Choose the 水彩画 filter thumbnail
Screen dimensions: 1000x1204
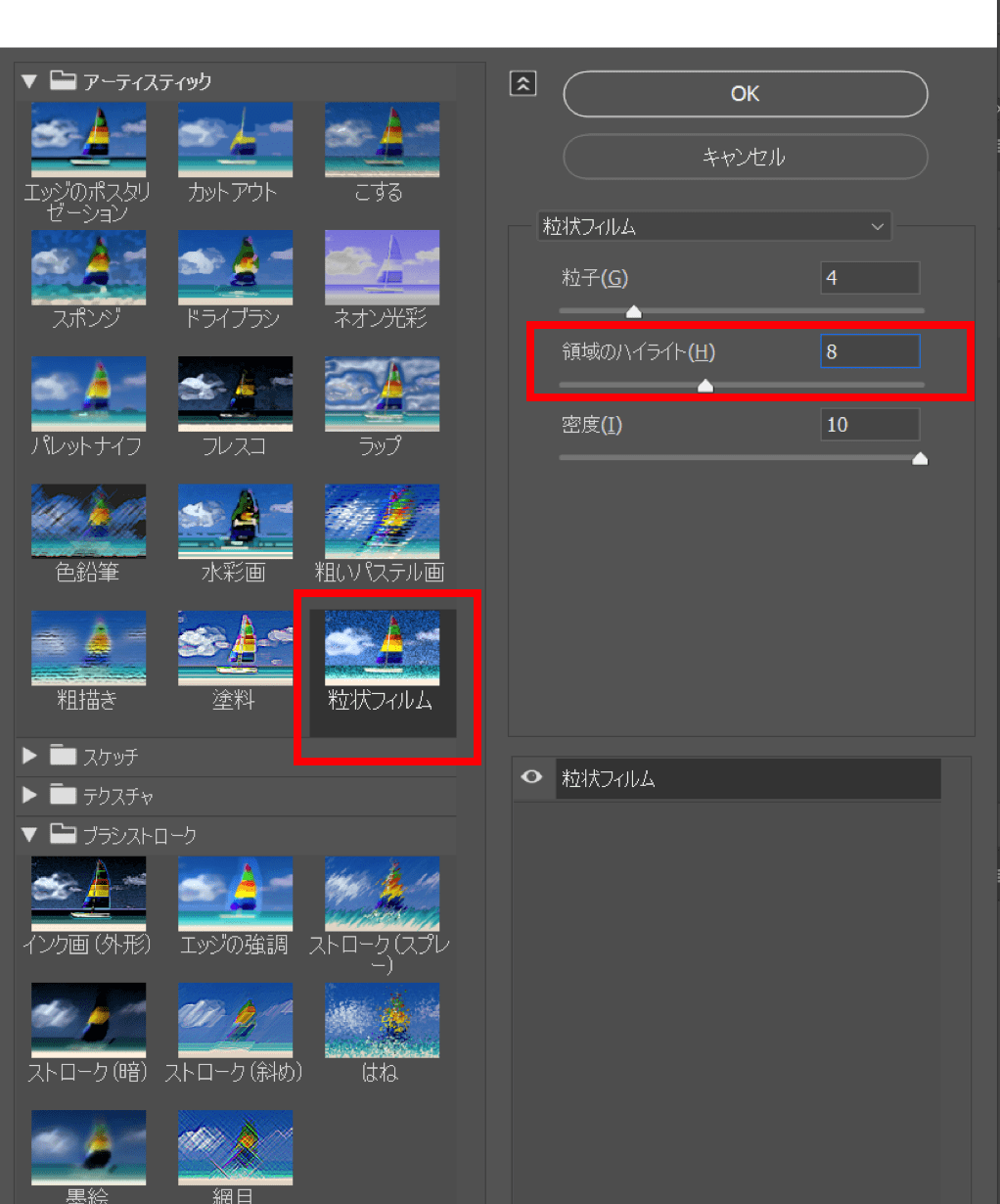235,521
